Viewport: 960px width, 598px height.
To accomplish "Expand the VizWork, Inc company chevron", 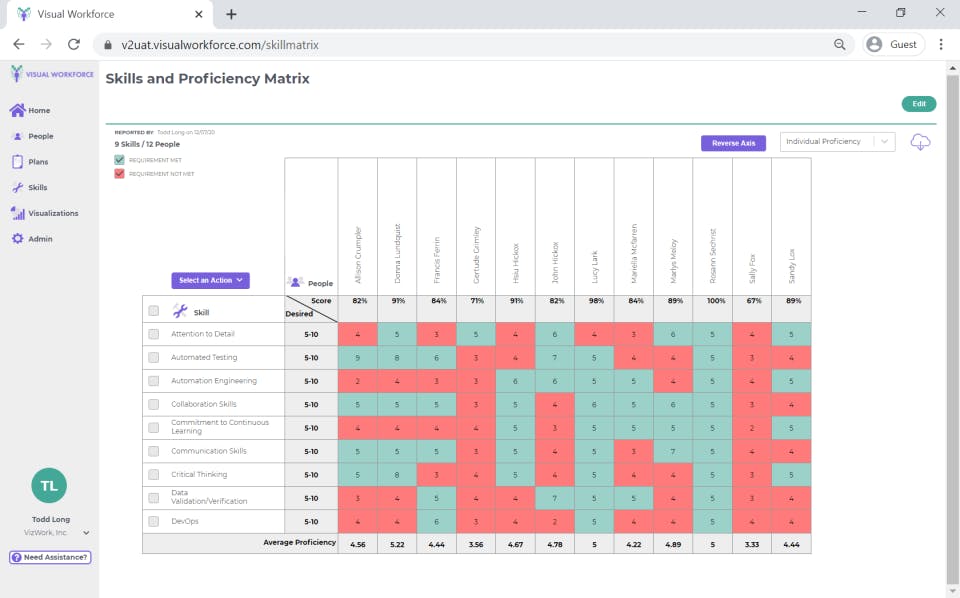I will pyautogui.click(x=86, y=533).
